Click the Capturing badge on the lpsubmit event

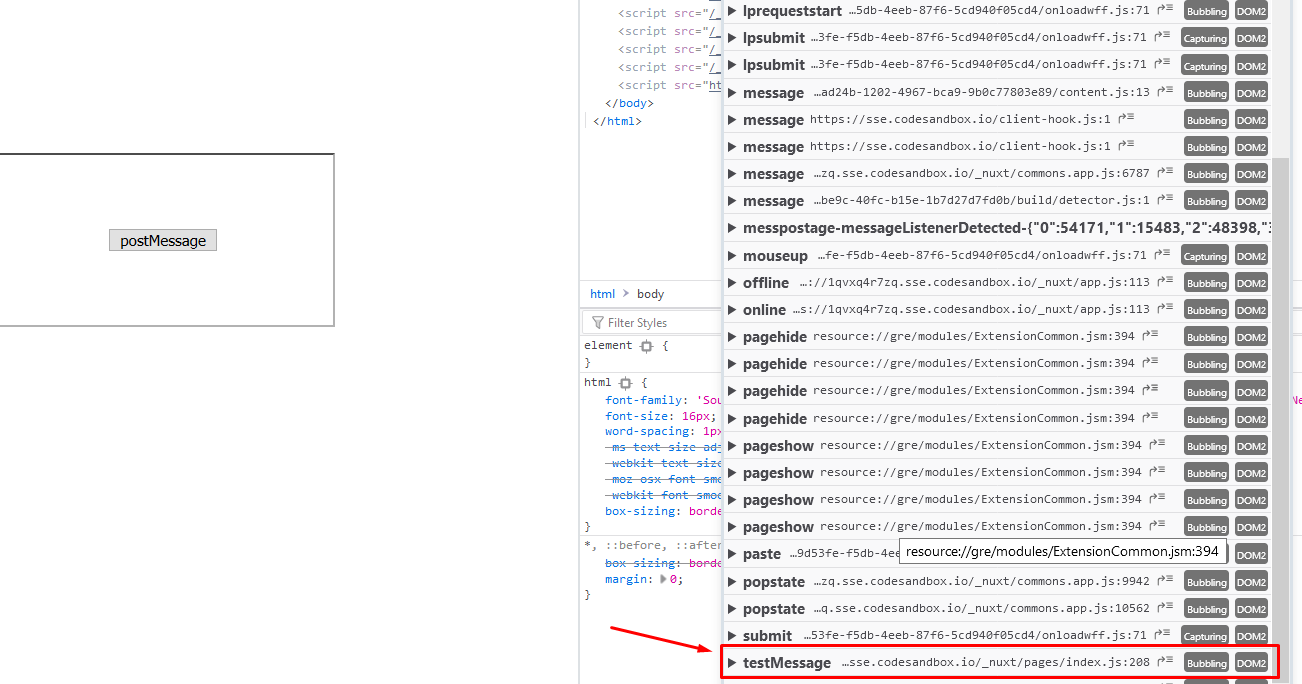[x=1204, y=37]
